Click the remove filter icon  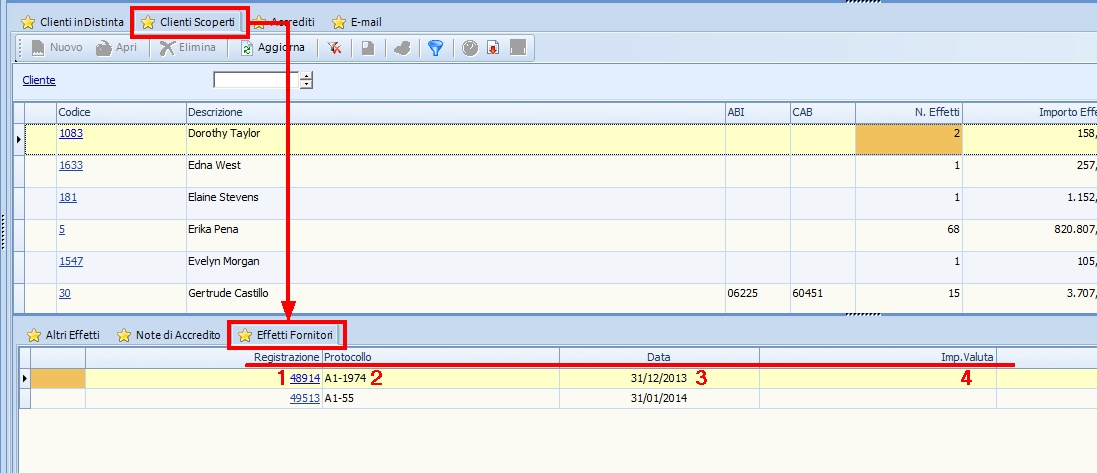pos(335,47)
